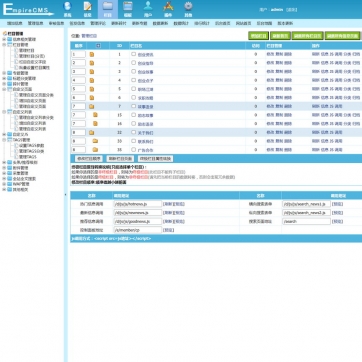This screenshot has width=362, height=362.
Task: Open the 系统 (System) globe icon in top navigation
Action: pos(67,9)
